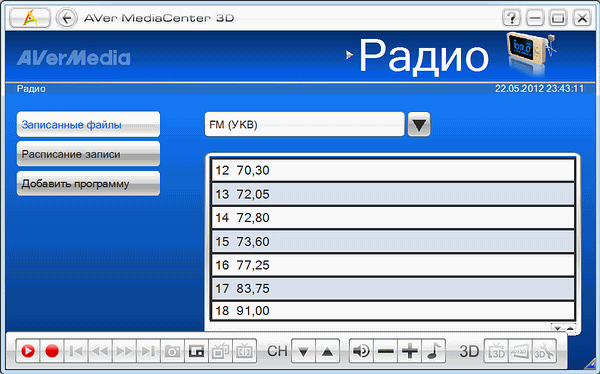Decrease volume with minus button

click(x=385, y=351)
